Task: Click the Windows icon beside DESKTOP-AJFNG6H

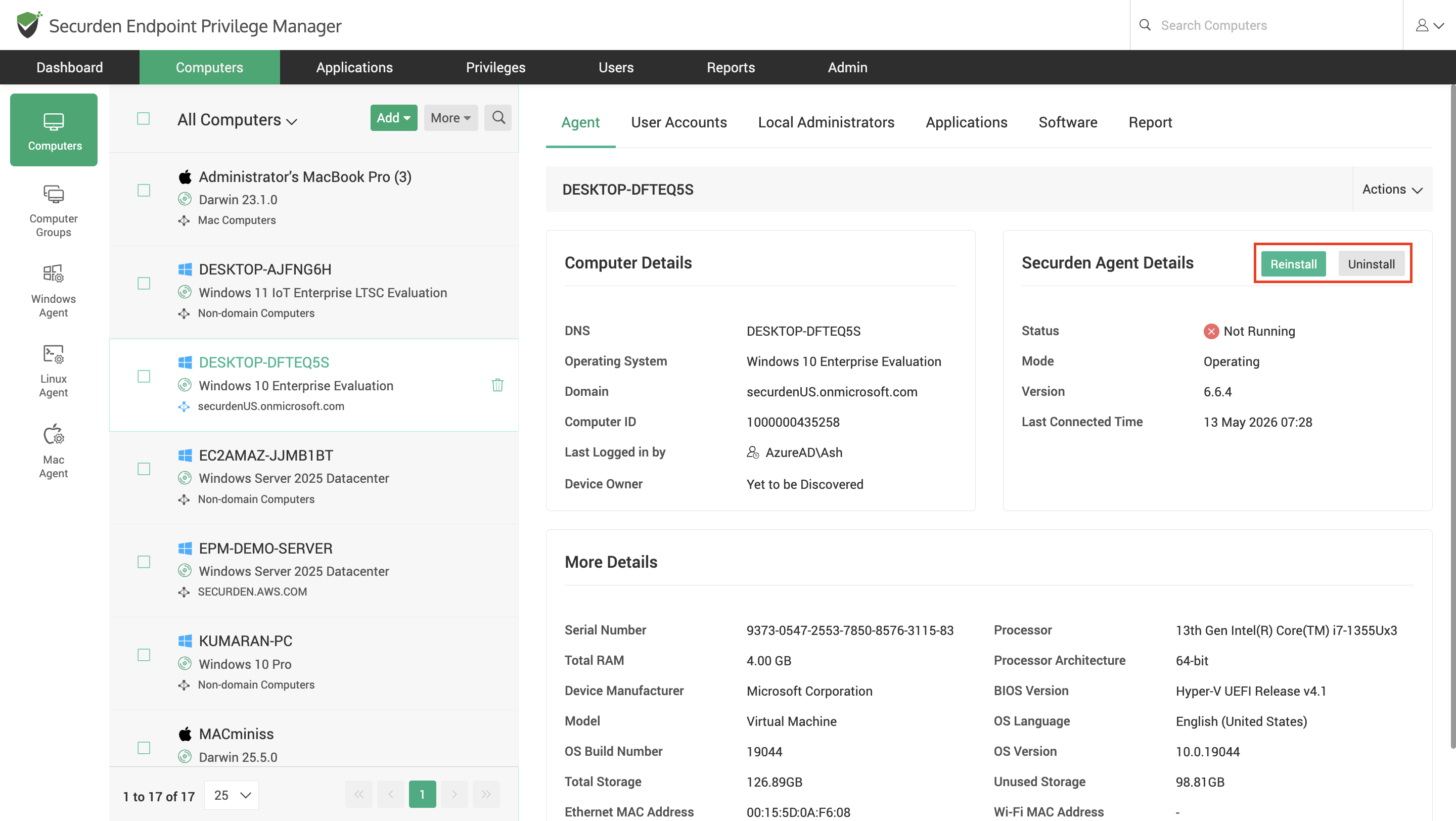Action: pyautogui.click(x=185, y=269)
